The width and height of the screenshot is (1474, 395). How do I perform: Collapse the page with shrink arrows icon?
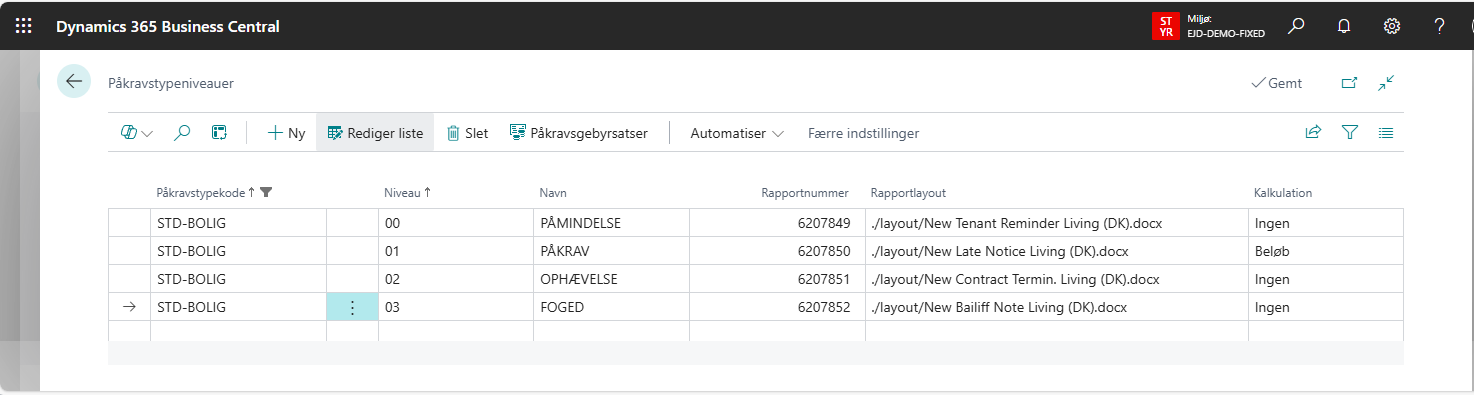(1386, 83)
